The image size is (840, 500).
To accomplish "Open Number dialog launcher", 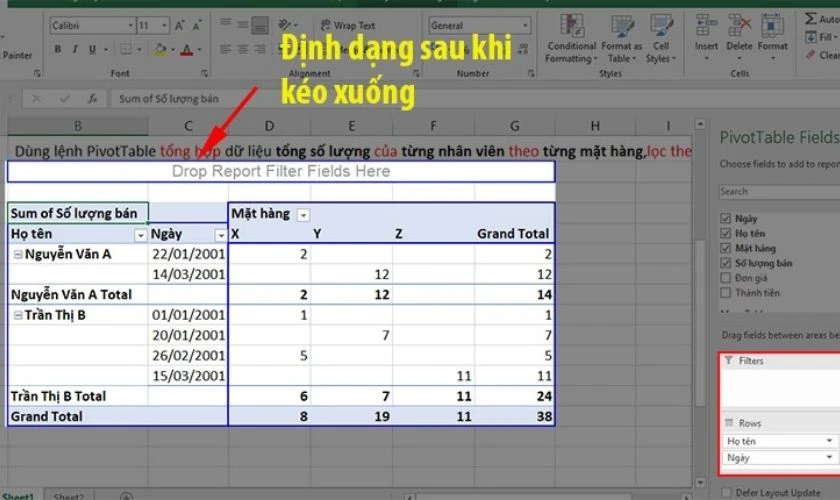I will click(x=531, y=73).
